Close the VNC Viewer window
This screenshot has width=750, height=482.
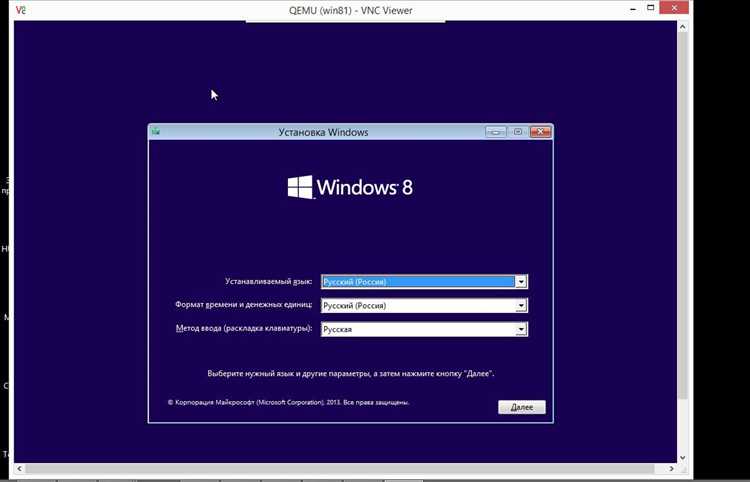[674, 8]
